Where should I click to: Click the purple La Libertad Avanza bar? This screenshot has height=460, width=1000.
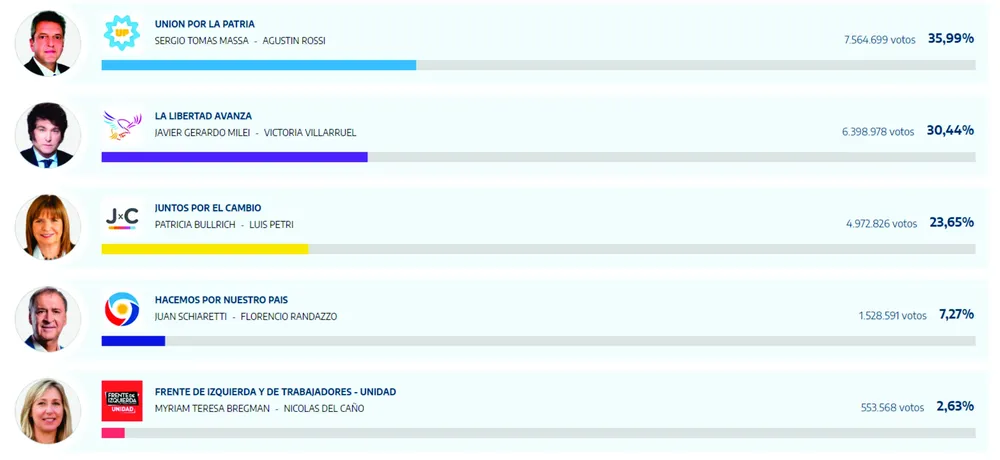click(234, 157)
